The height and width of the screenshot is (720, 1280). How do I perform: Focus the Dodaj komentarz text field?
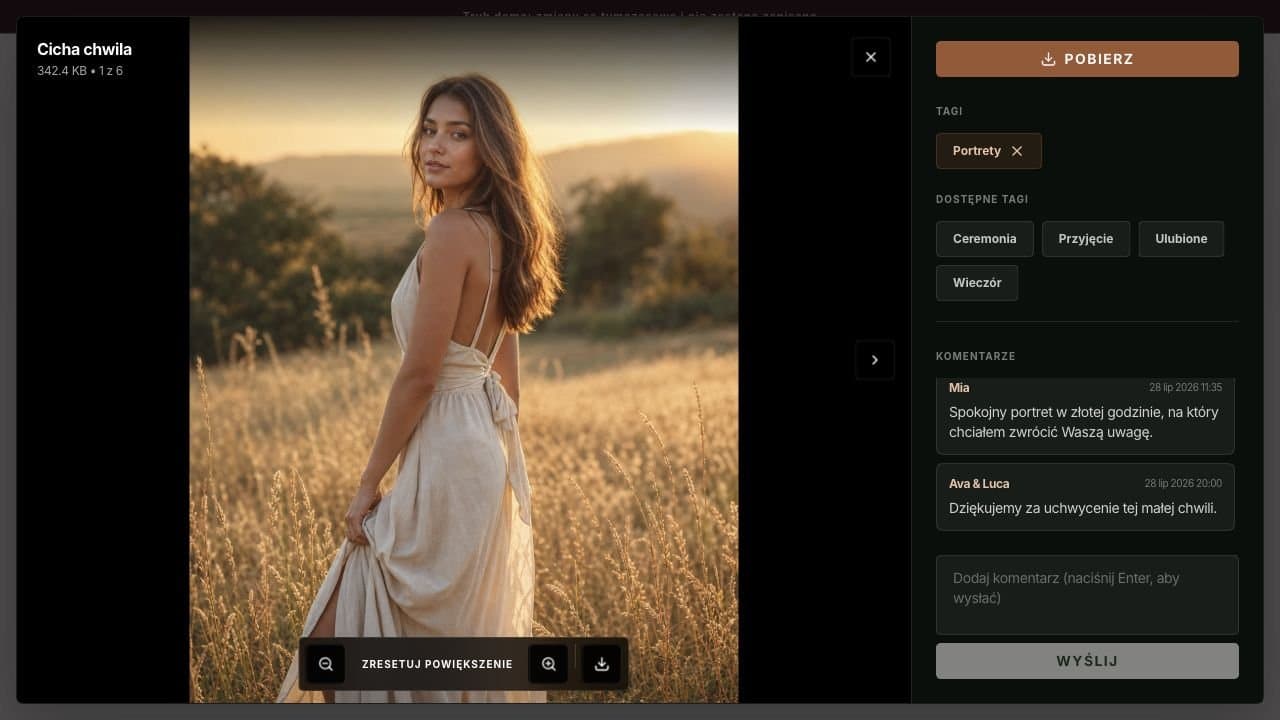coord(1087,595)
